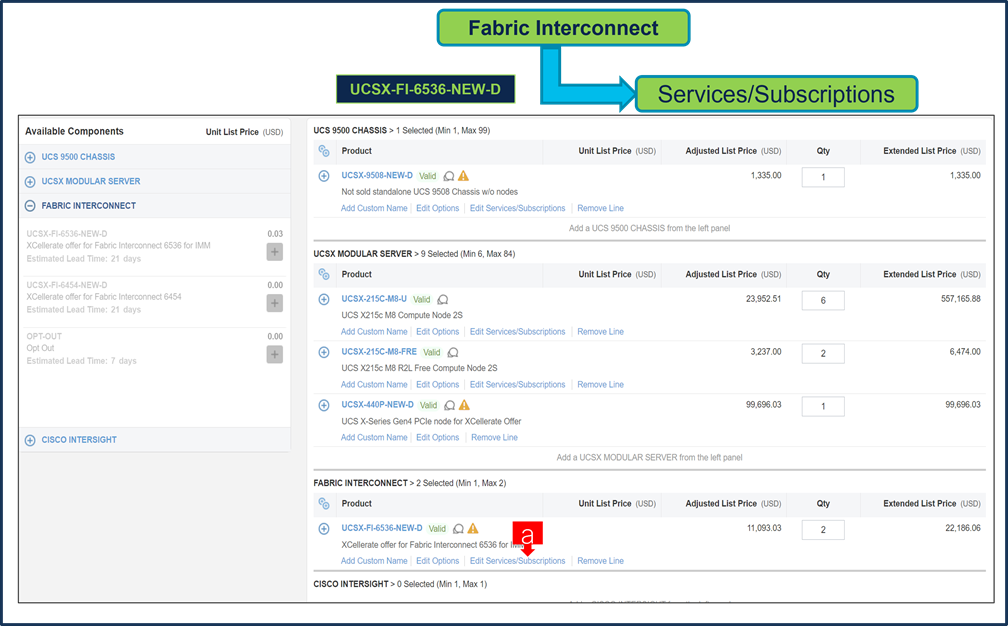Viewport: 1008px width, 626px height.
Task: Edit Options for UCSX-FI-6536-NEW-D
Action: [x=438, y=560]
